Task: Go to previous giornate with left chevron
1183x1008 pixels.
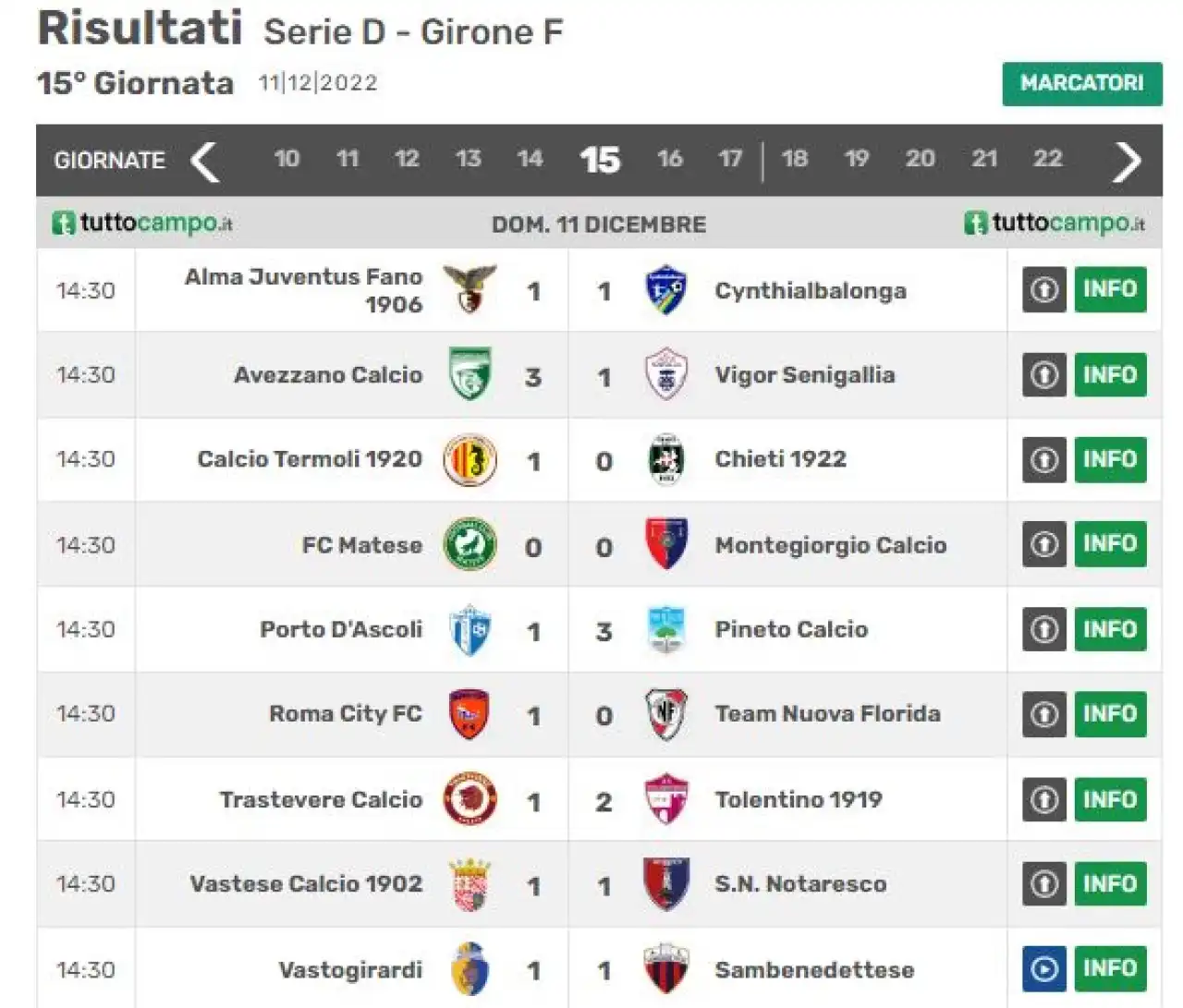Action: (204, 162)
